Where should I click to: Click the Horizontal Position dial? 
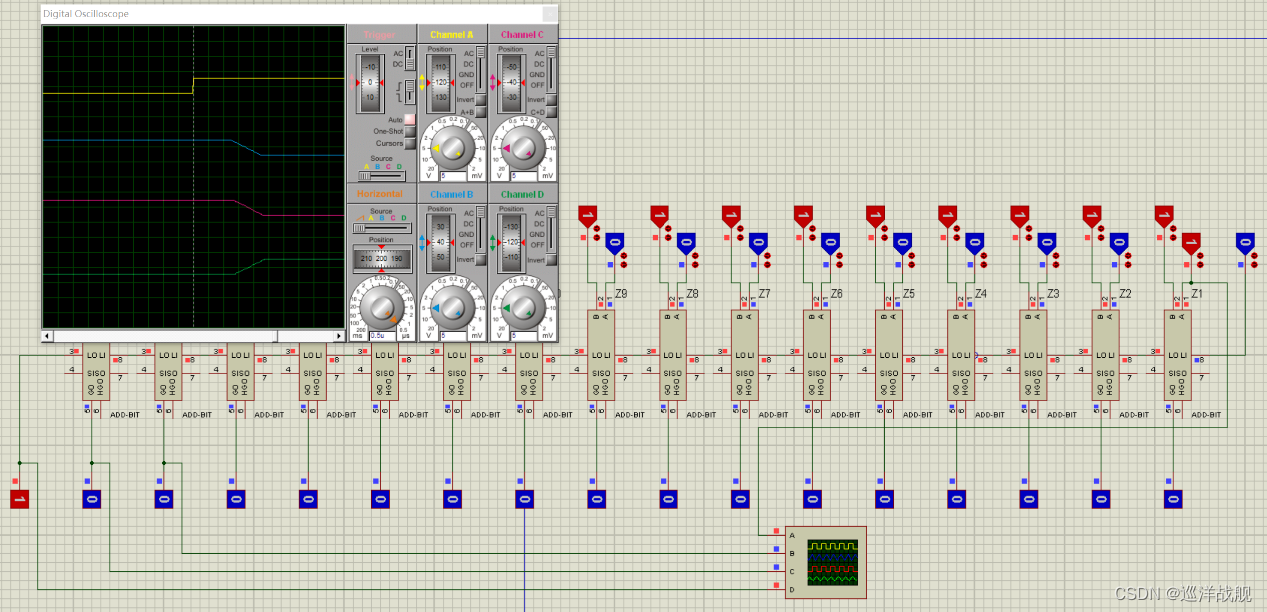coord(381,259)
